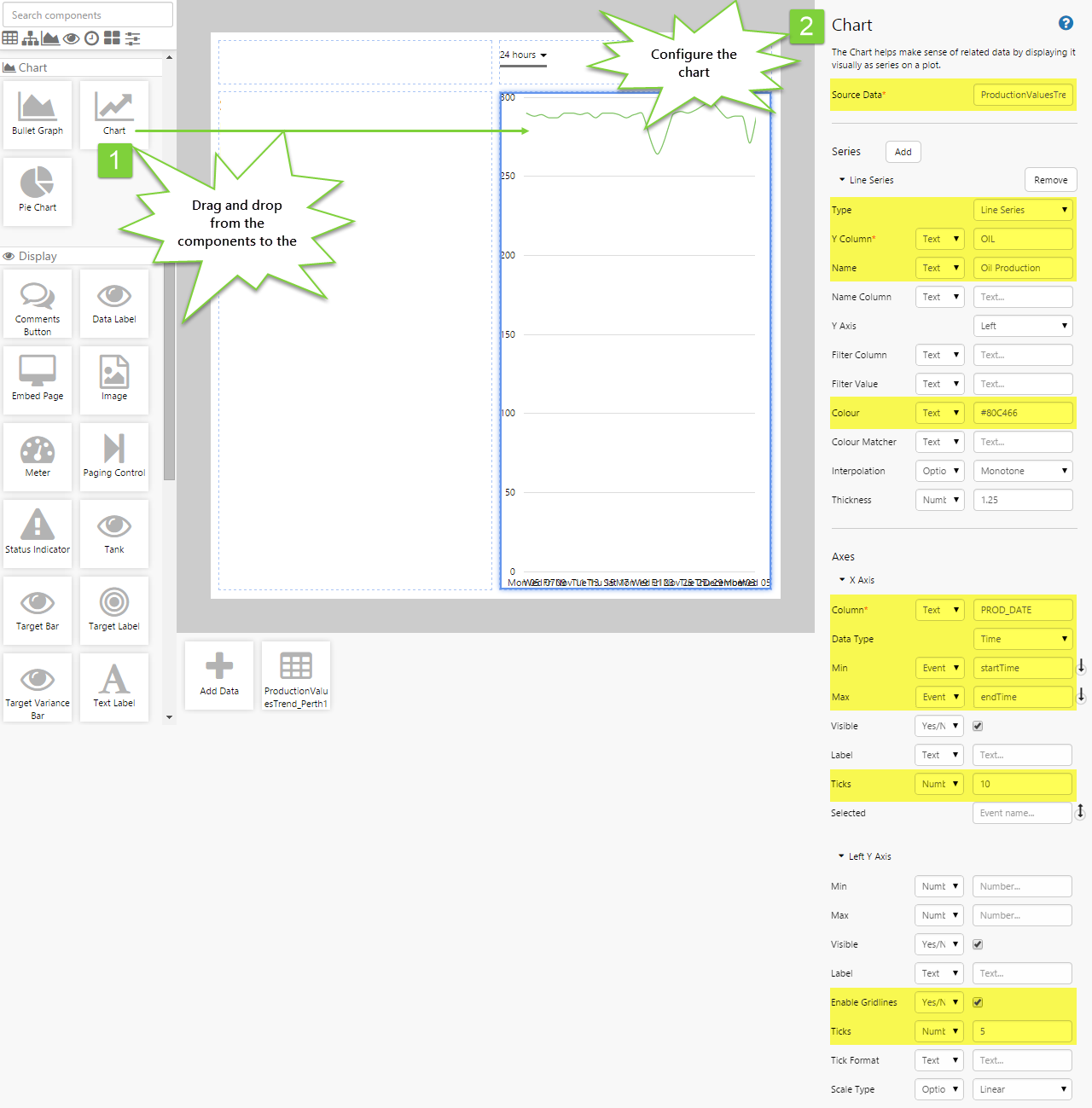
Task: Click the component list scroll-down arrow
Action: (169, 717)
